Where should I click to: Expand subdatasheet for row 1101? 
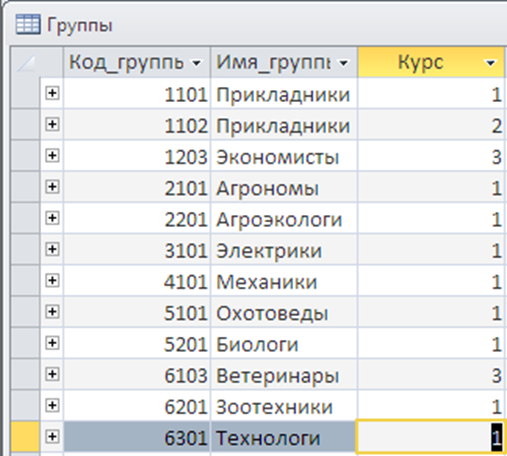pos(52,93)
